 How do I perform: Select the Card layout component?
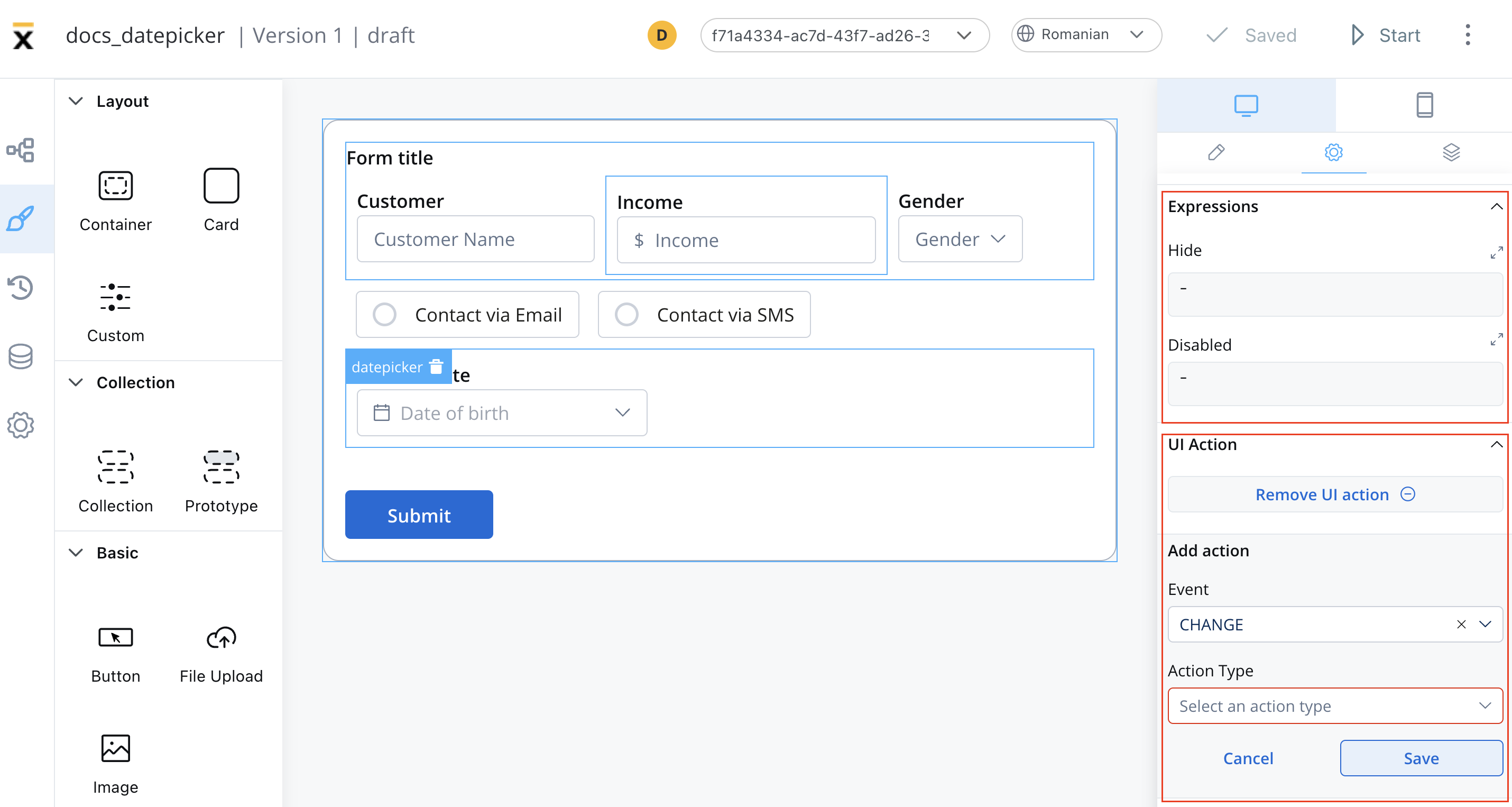(220, 201)
